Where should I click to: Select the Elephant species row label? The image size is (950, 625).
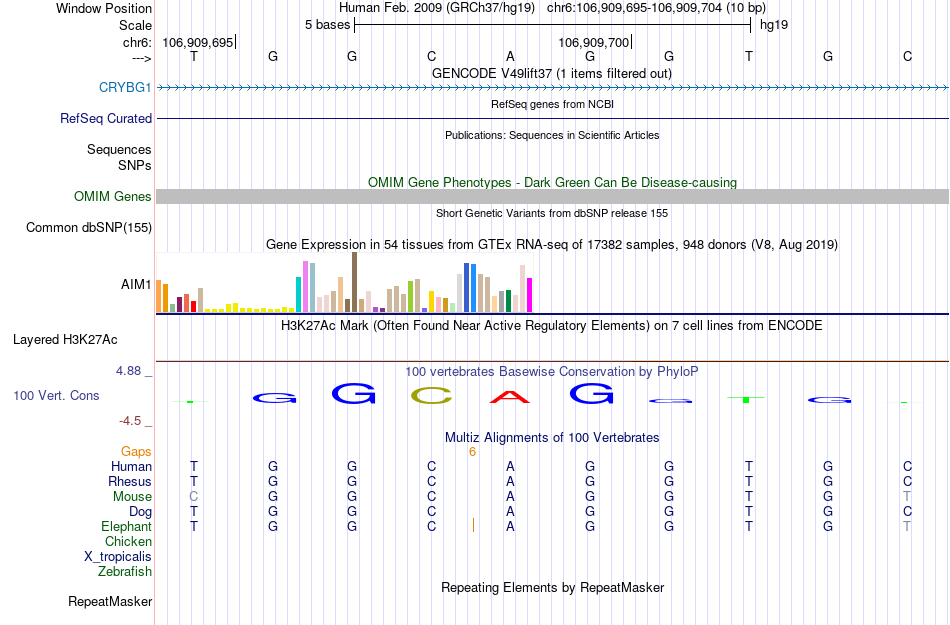coord(126,526)
